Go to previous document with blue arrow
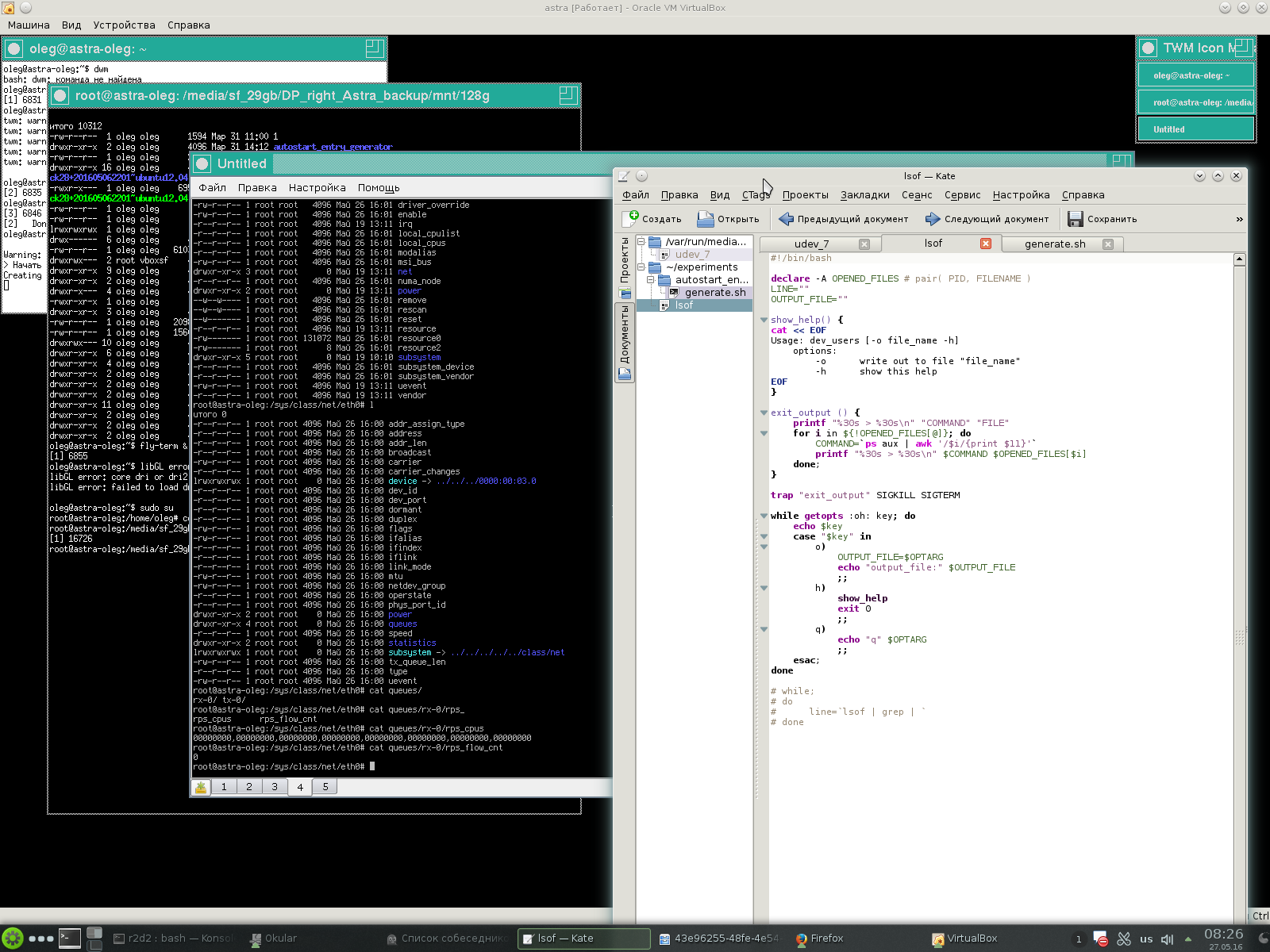This screenshot has width=1270, height=952. 787,219
